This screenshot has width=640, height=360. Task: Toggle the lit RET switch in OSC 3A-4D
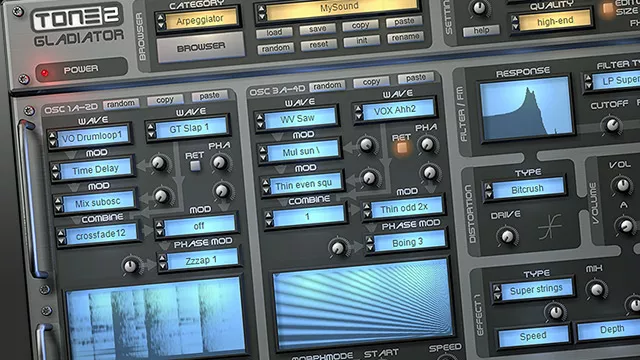402,147
